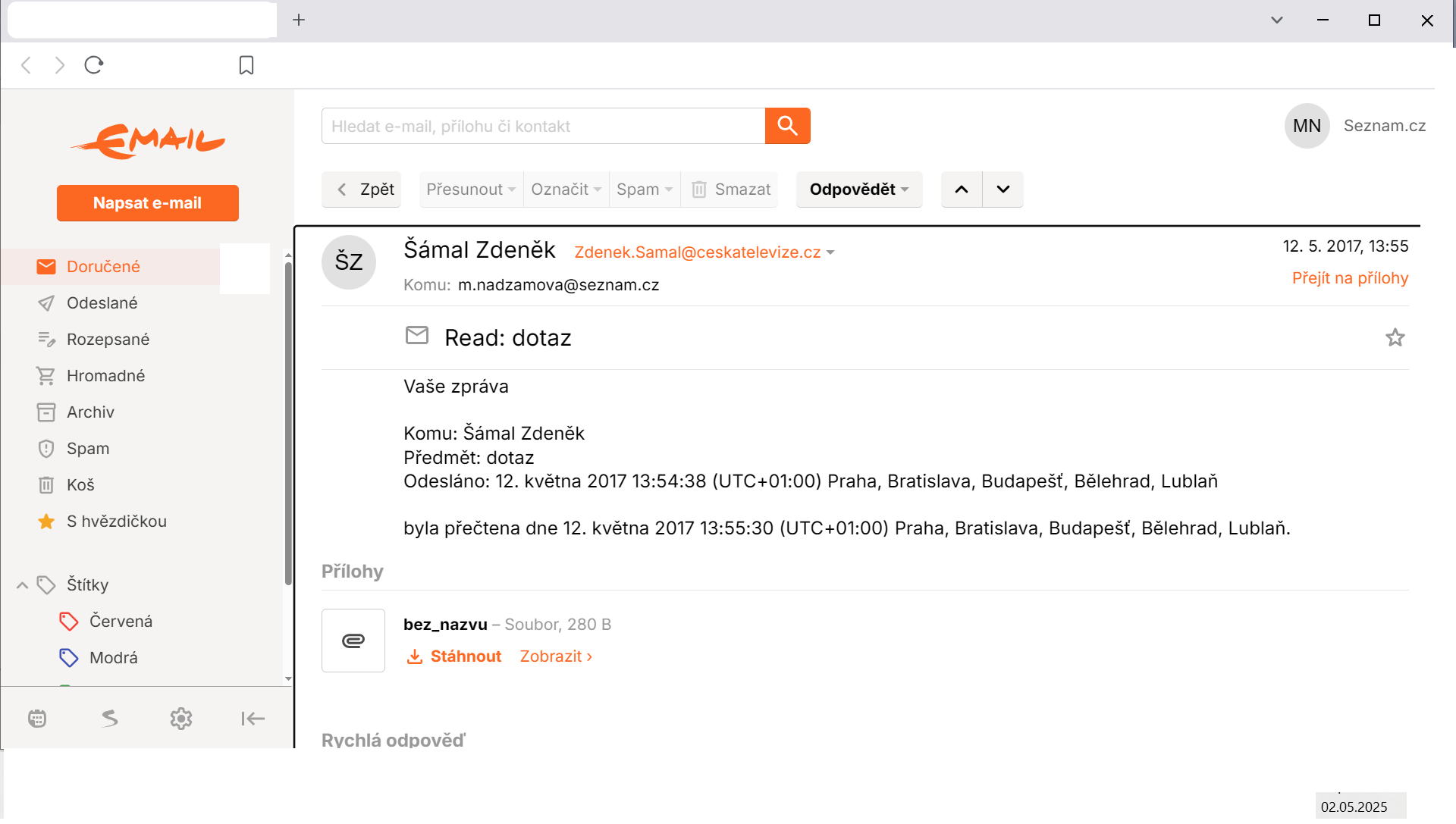
Task: Reload the page
Action: click(94, 65)
